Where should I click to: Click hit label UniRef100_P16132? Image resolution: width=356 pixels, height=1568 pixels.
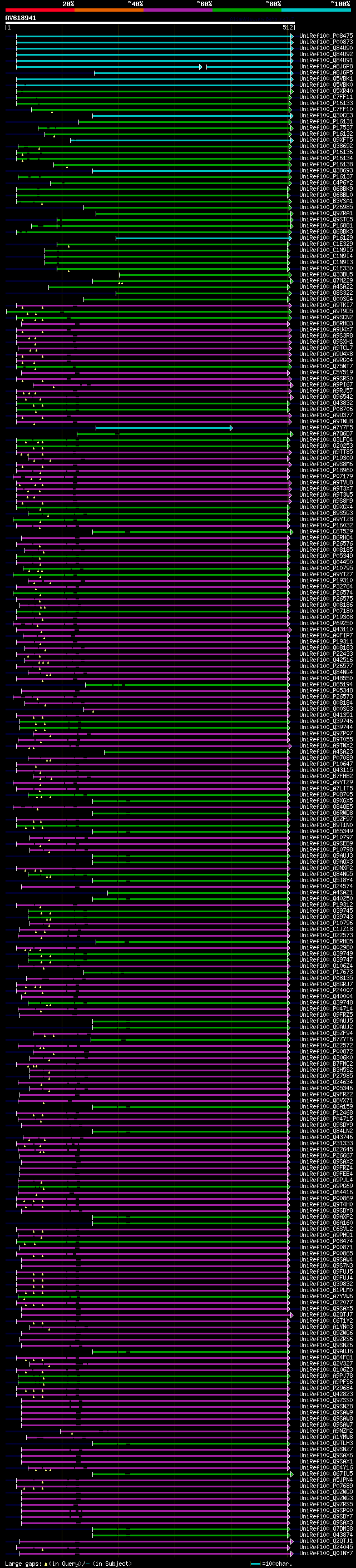326,134
